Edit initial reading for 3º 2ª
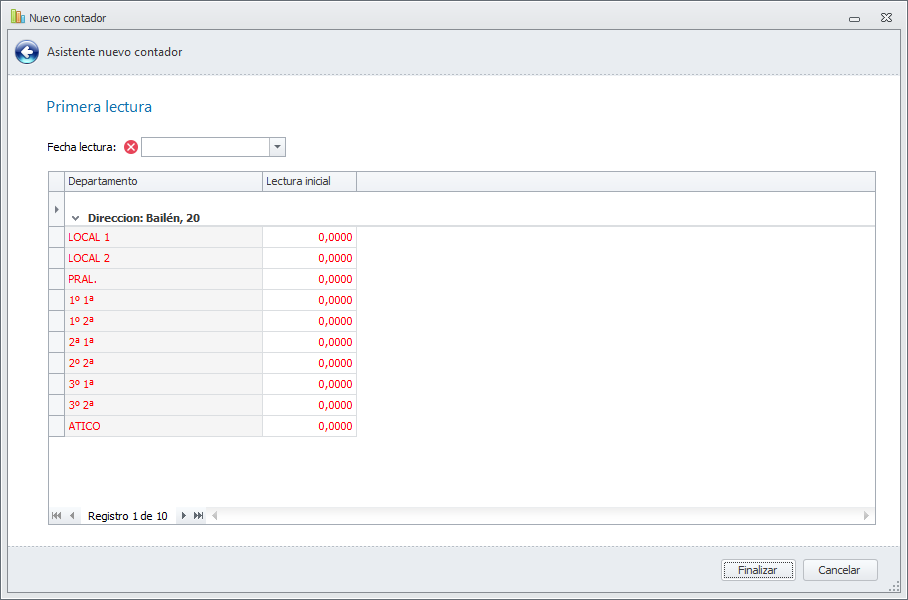Screen dimensions: 908x600 coord(309,405)
